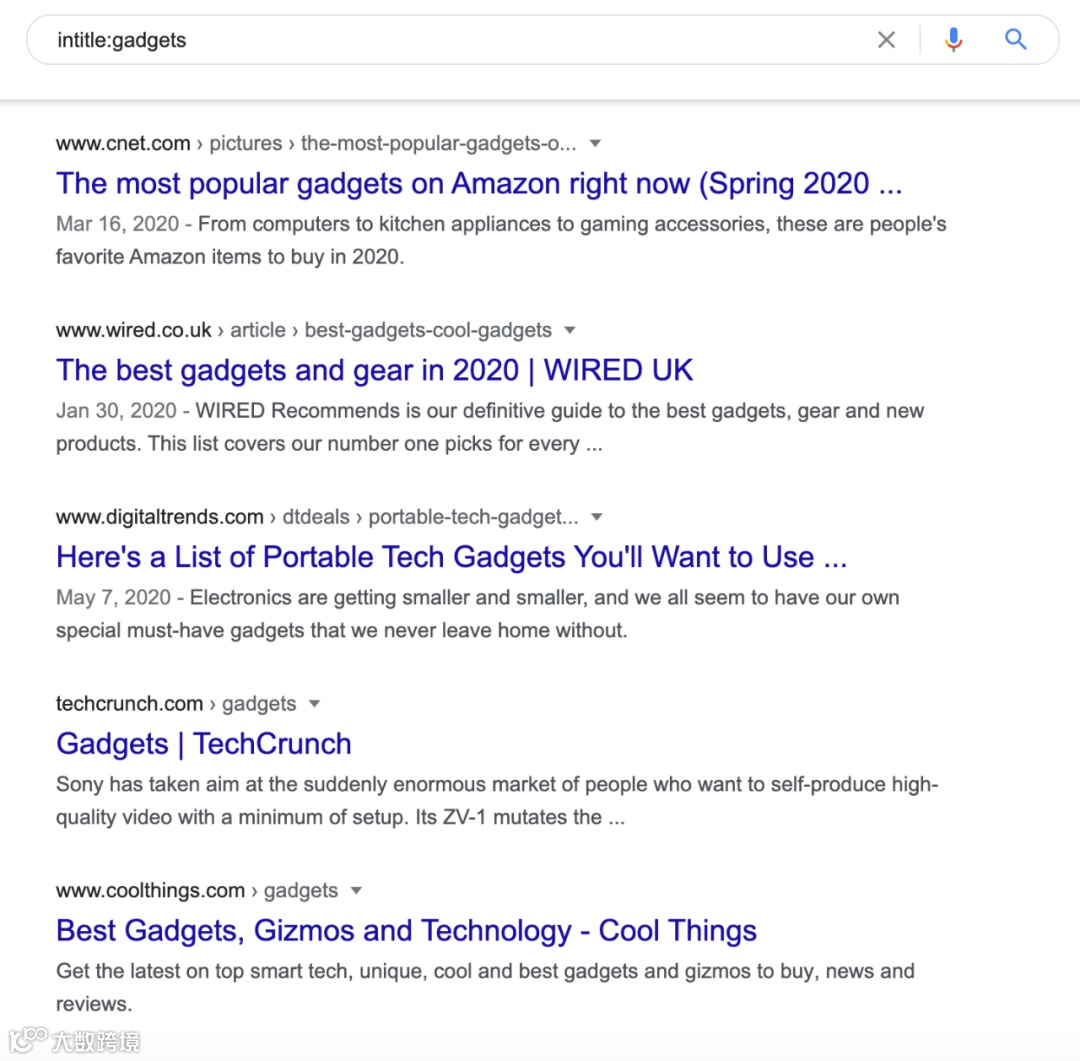Image resolution: width=1080 pixels, height=1061 pixels.
Task: Click the www.digitaltrends.com breadcrumb URL
Action: tap(160, 517)
